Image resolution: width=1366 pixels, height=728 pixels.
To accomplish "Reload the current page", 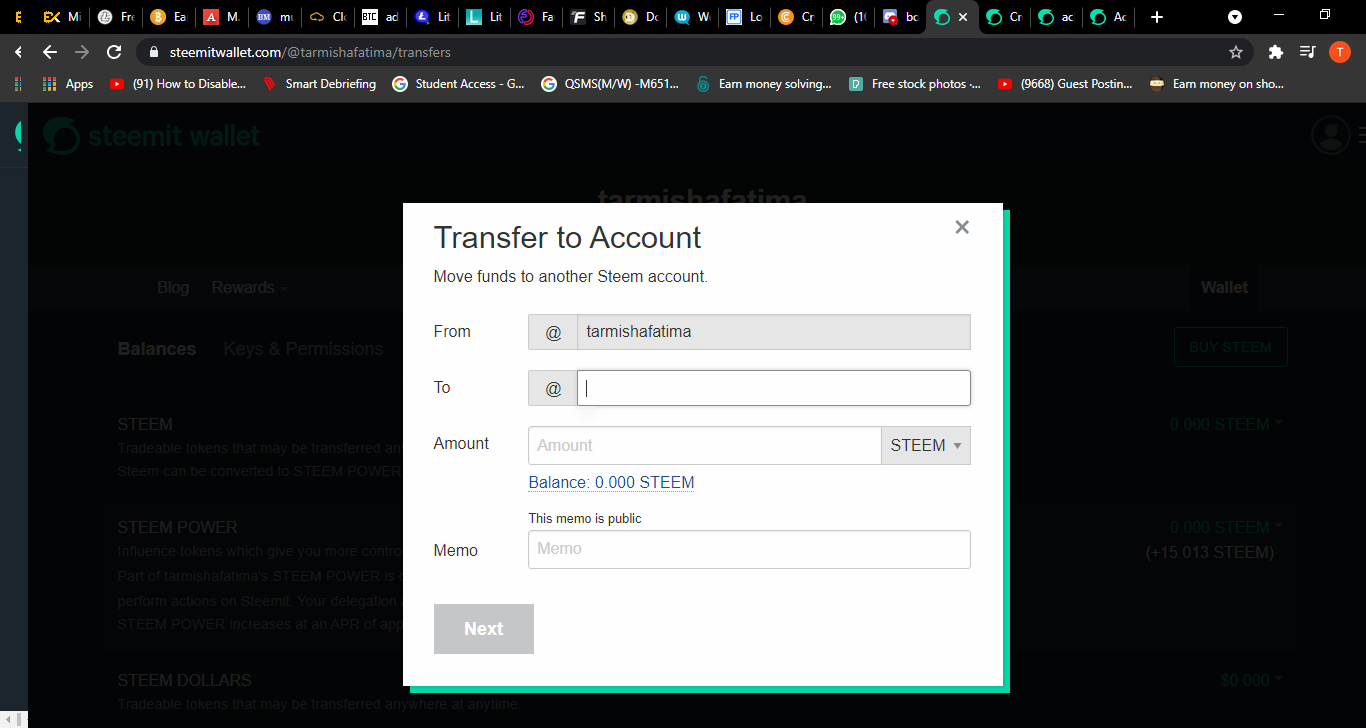I will pyautogui.click(x=114, y=52).
